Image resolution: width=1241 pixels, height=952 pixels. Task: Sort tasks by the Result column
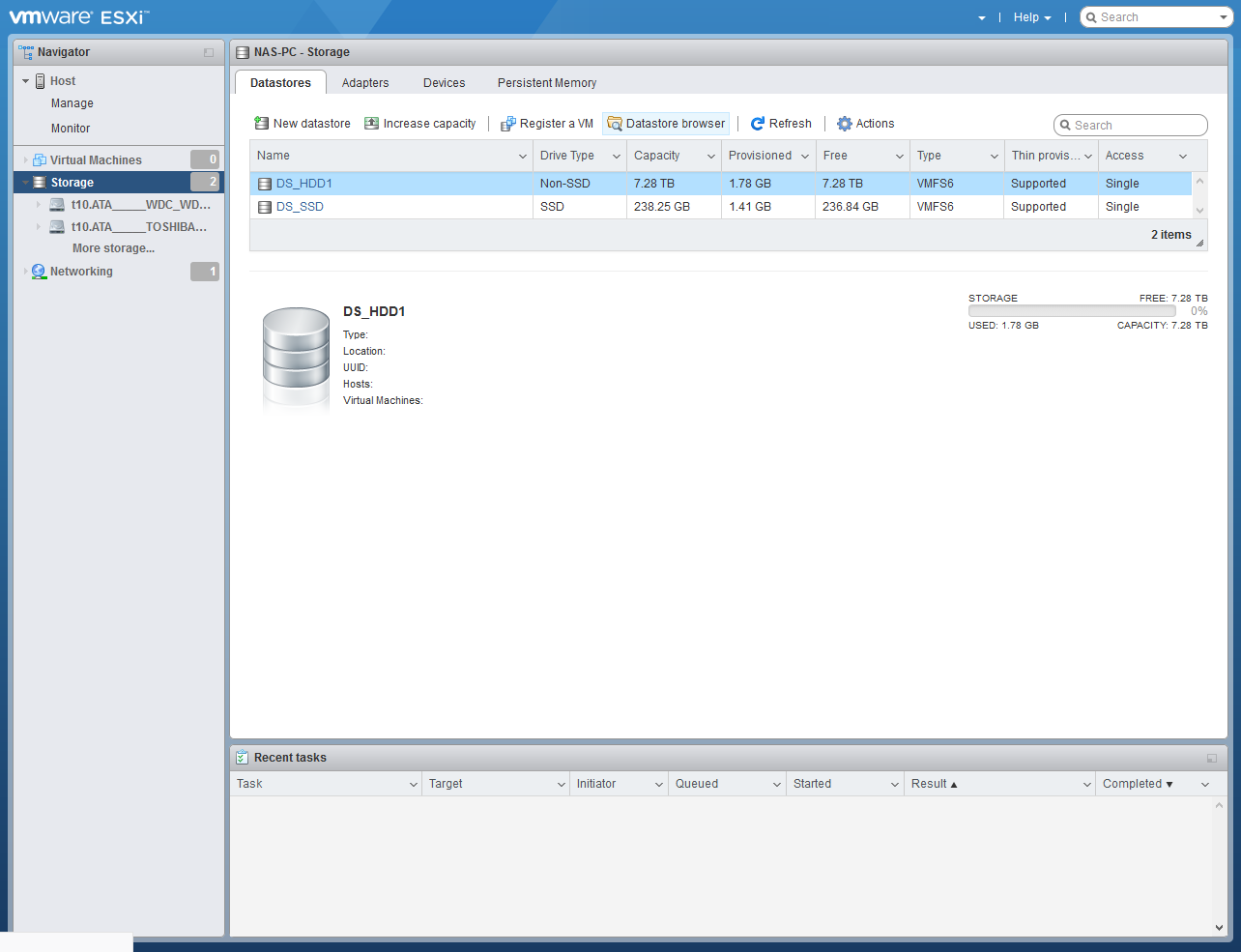(934, 784)
